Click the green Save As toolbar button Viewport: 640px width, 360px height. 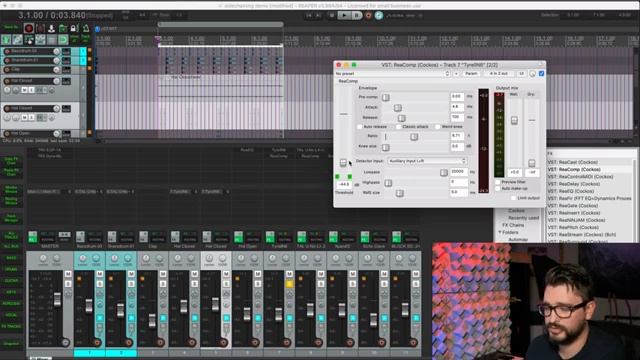click(11, 27)
